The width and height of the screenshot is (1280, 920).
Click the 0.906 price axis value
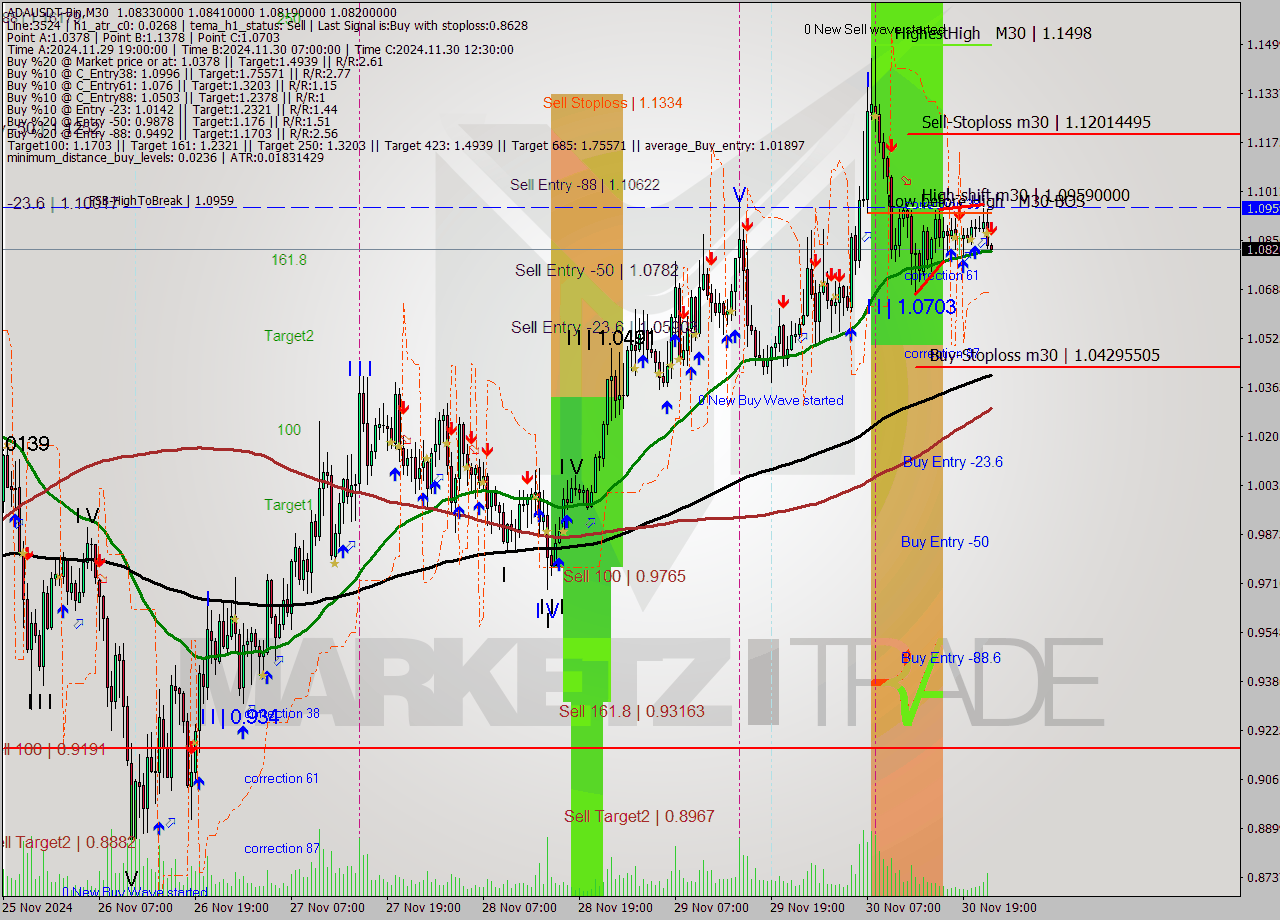pos(1262,779)
